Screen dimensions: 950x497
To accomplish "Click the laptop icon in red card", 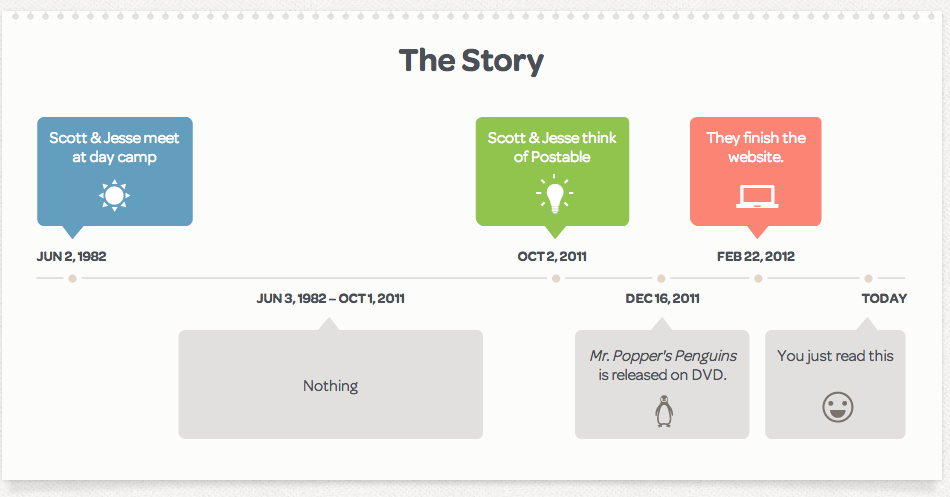I will point(756,195).
